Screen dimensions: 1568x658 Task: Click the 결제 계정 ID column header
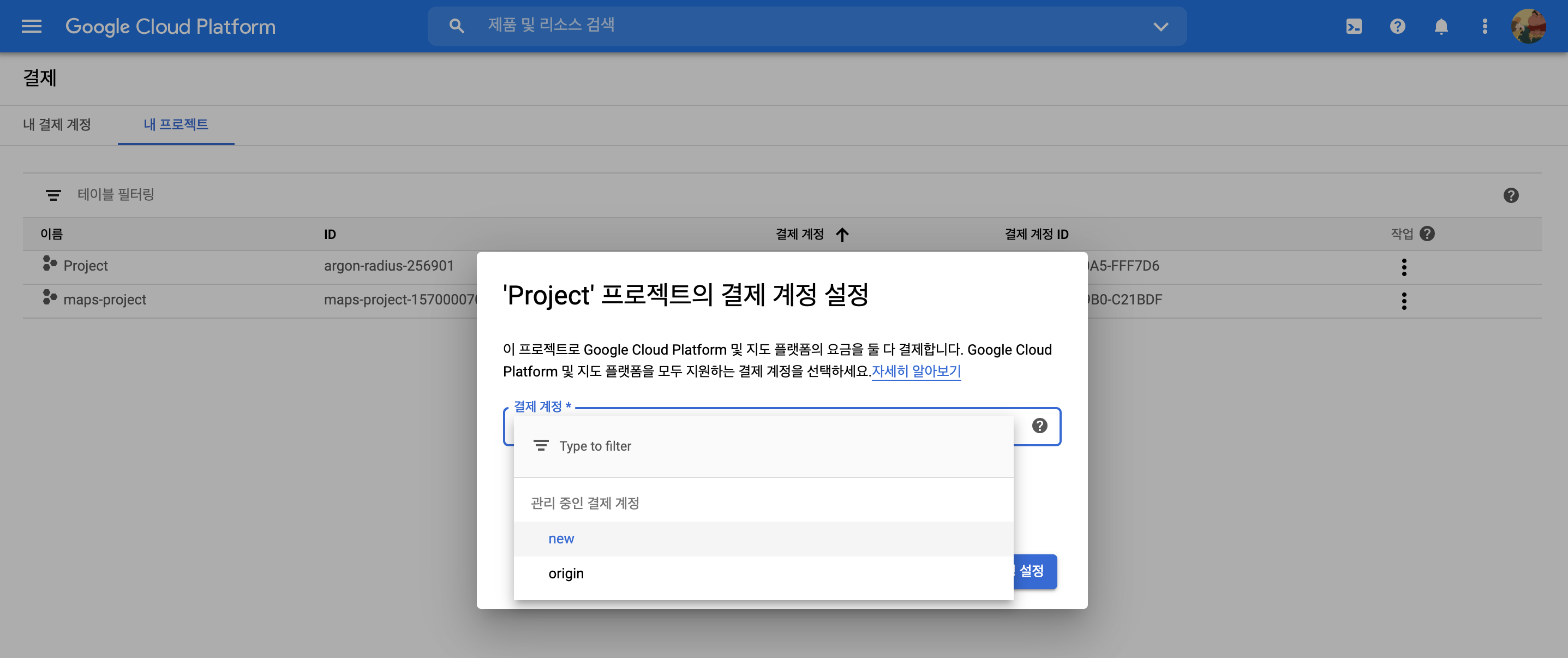point(1037,235)
